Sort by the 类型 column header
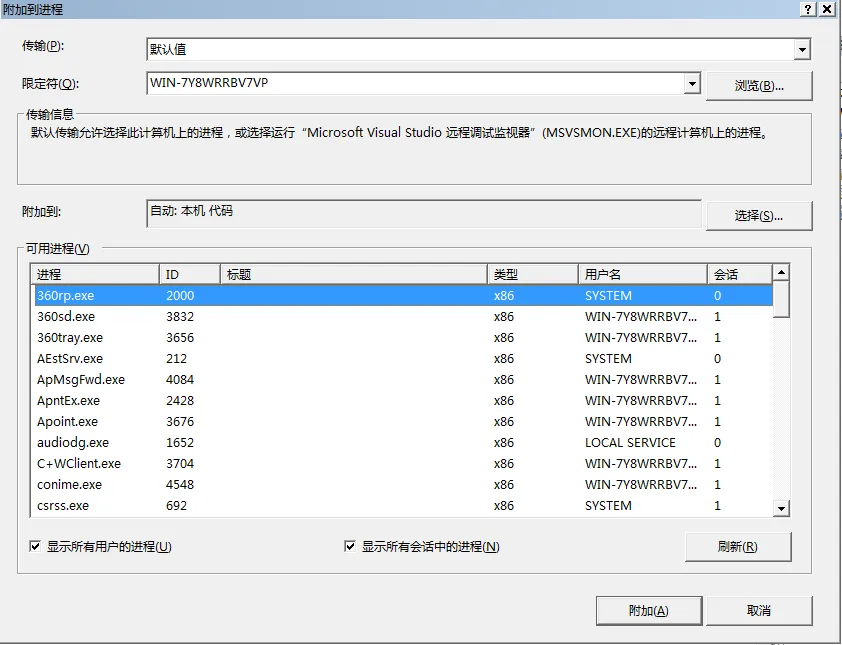This screenshot has width=842, height=645. [533, 274]
